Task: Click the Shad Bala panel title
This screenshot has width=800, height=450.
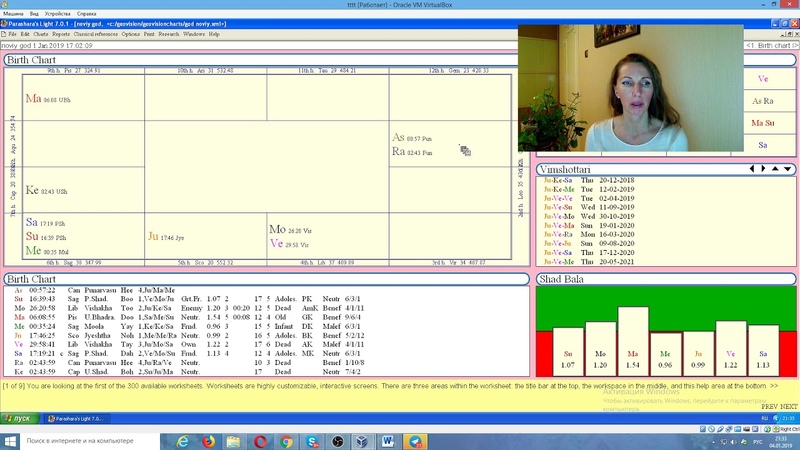Action: point(561,279)
